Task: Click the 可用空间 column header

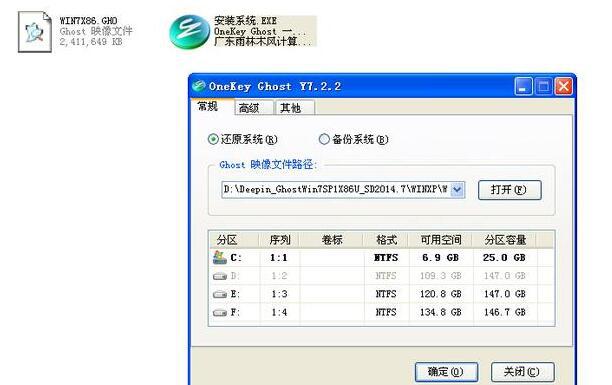Action: 441,240
